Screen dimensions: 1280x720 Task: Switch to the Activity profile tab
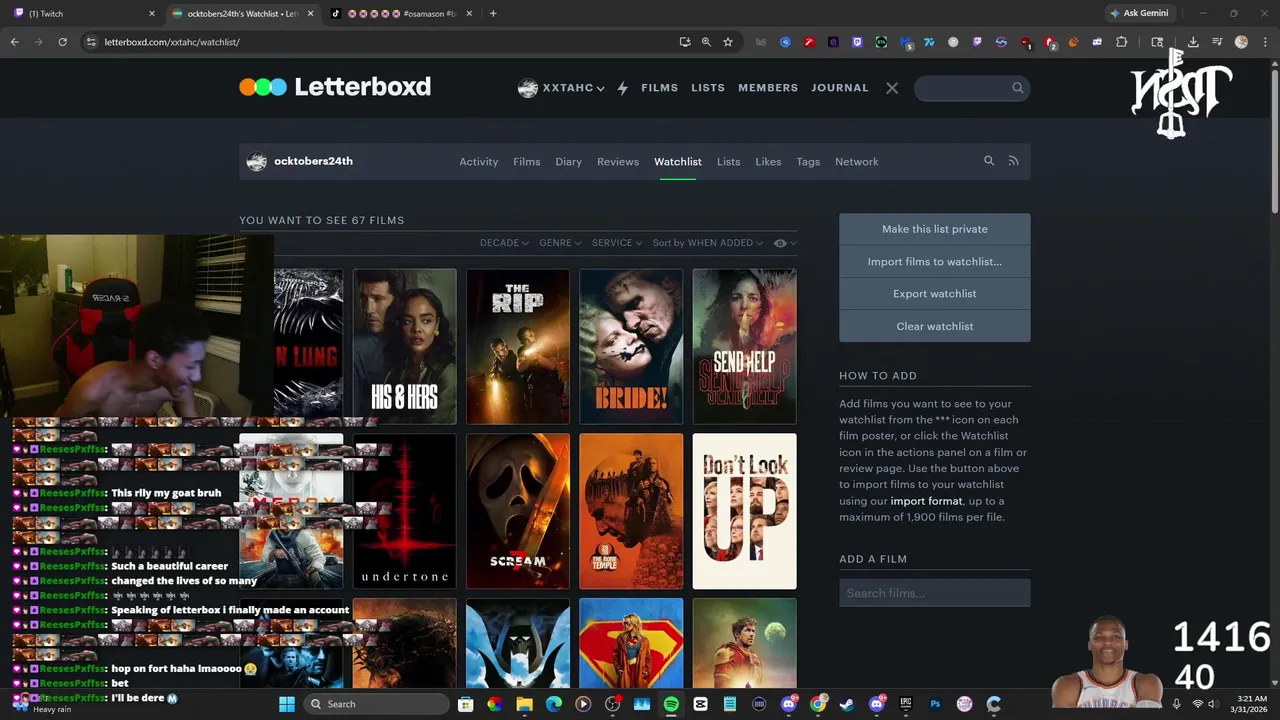click(478, 161)
